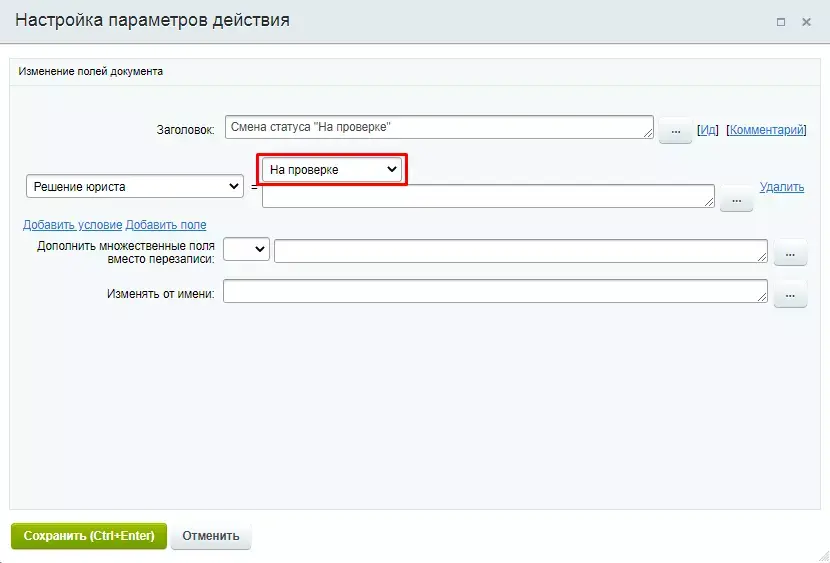The height and width of the screenshot is (563, 830).
Task: Open the ellipsis button beside the Удалить link
Action: coord(736,201)
